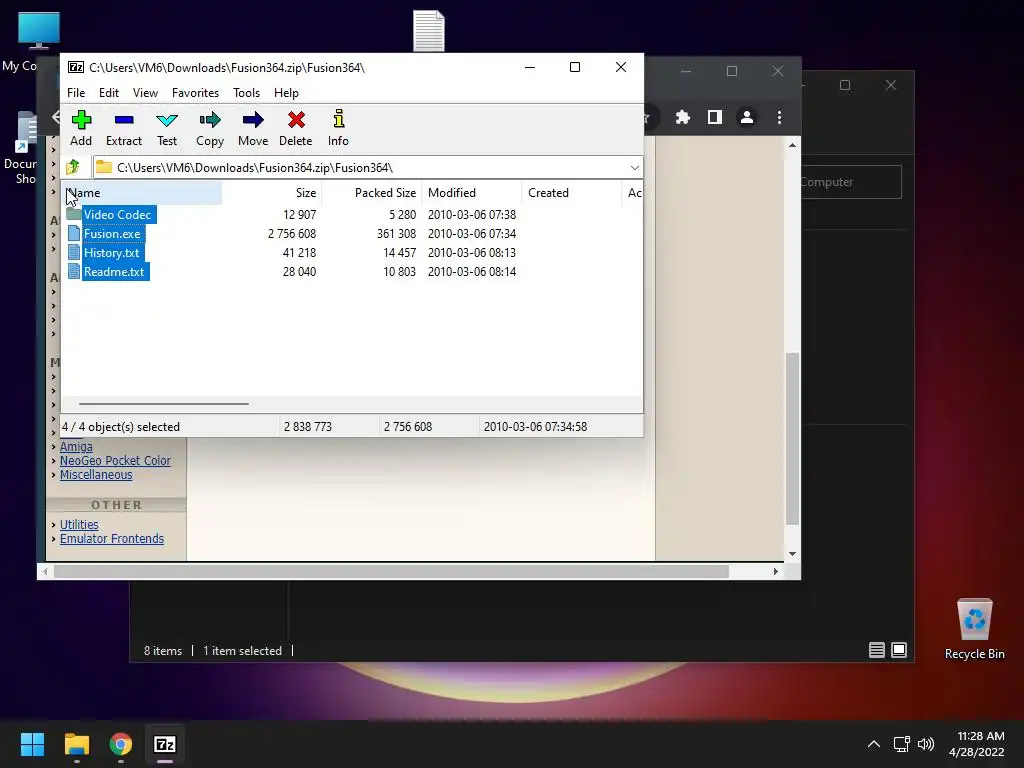
Task: Select the text file desktop icon
Action: [x=429, y=31]
